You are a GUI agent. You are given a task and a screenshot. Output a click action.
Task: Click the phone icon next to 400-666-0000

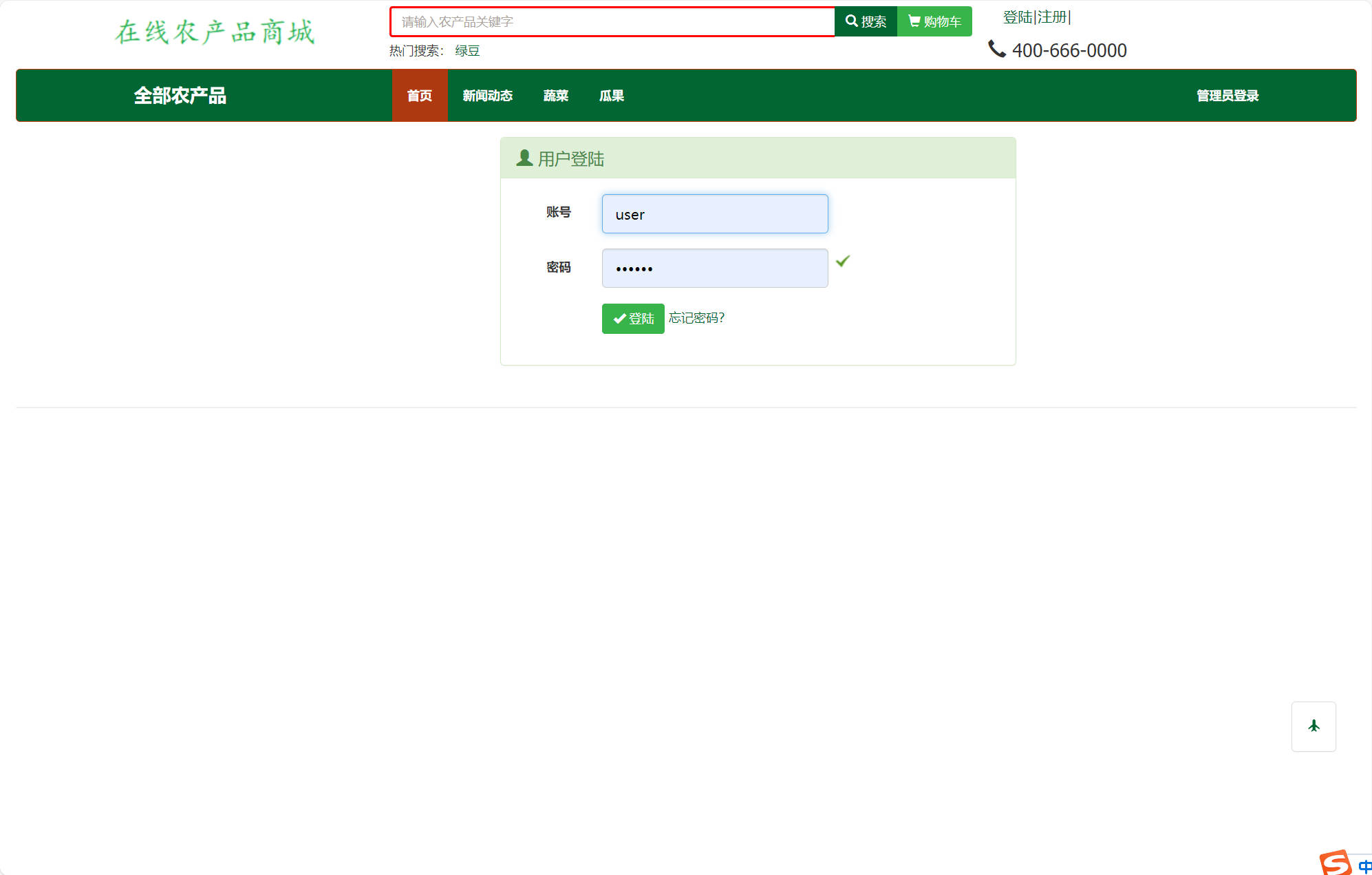997,49
